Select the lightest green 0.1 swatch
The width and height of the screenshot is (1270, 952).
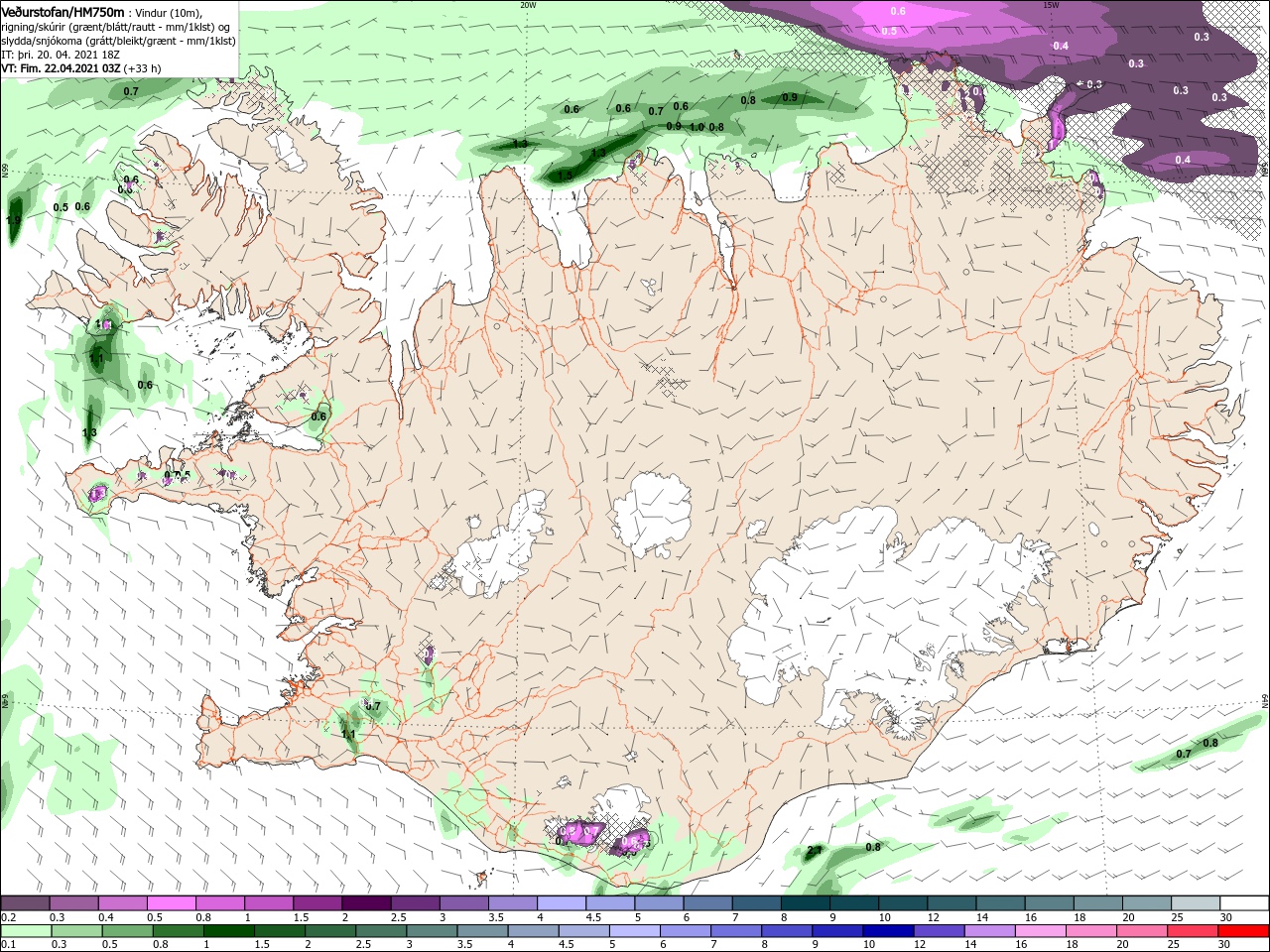[25, 931]
